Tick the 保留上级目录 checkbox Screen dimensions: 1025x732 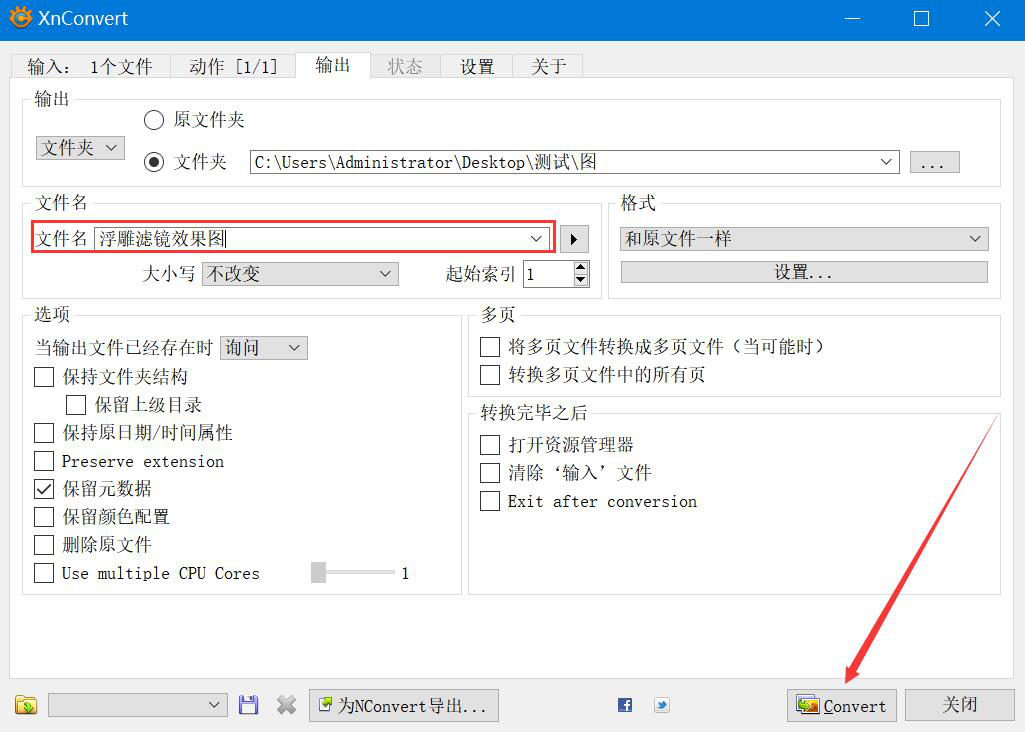click(x=76, y=405)
